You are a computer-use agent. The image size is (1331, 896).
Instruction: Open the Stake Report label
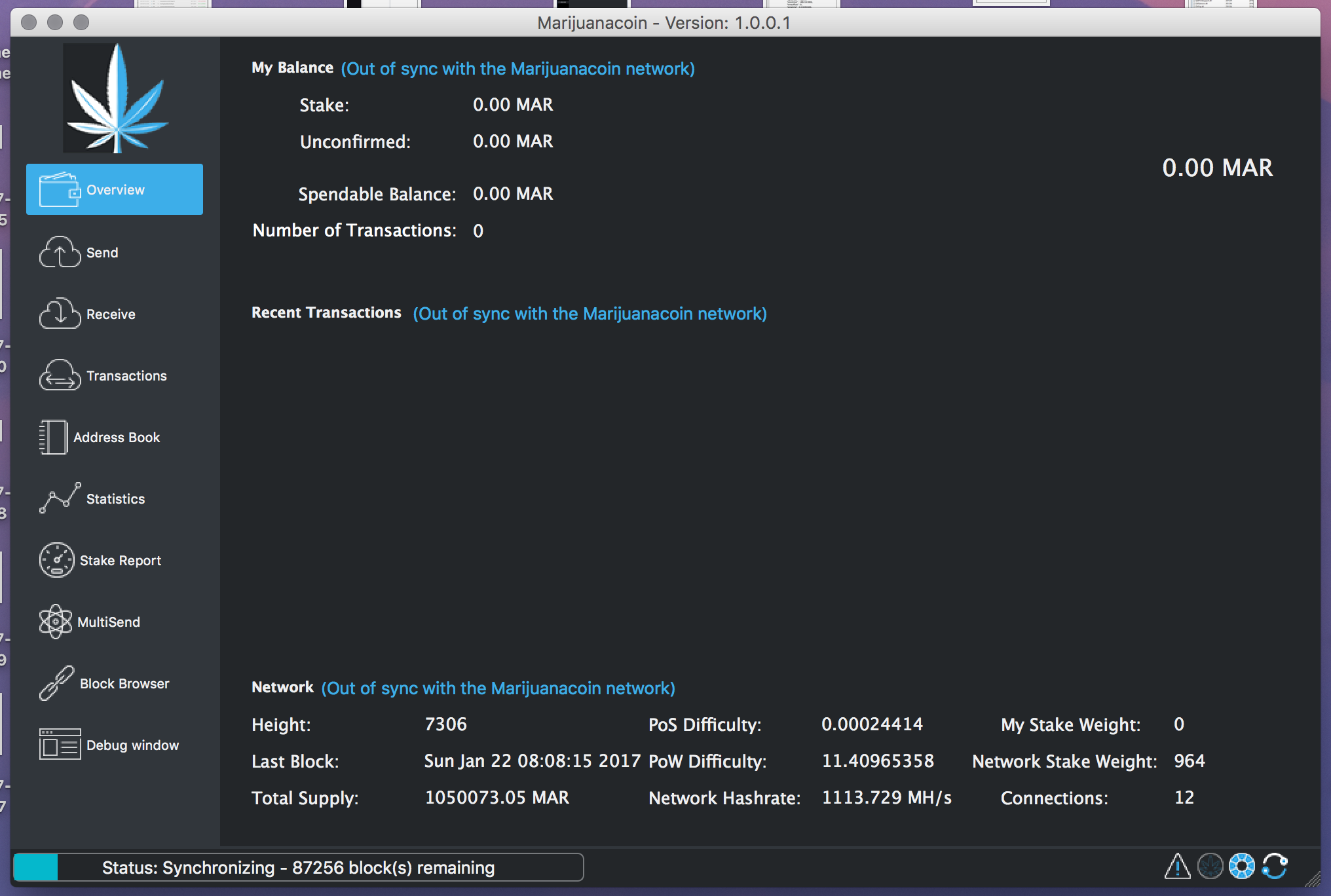pyautogui.click(x=121, y=561)
